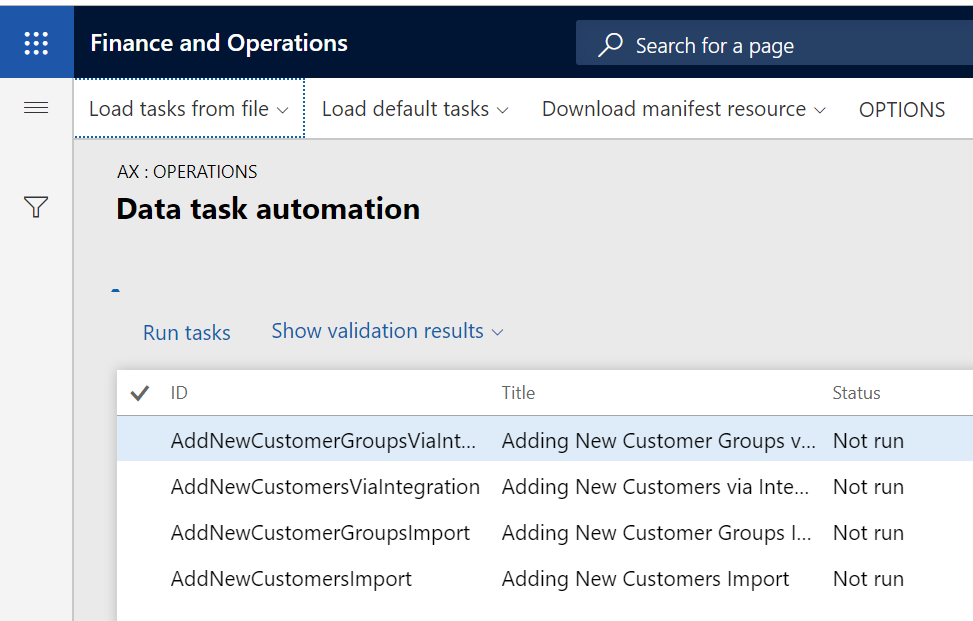Open the Microsoft app launcher grid

click(37, 42)
